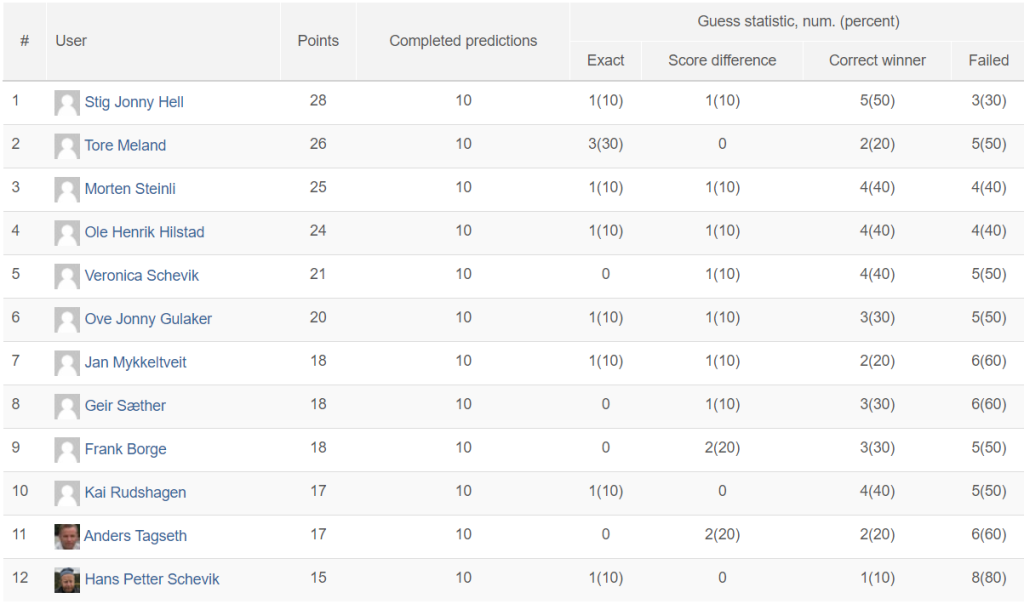
Task: Click the Points column header
Action: tap(318, 40)
